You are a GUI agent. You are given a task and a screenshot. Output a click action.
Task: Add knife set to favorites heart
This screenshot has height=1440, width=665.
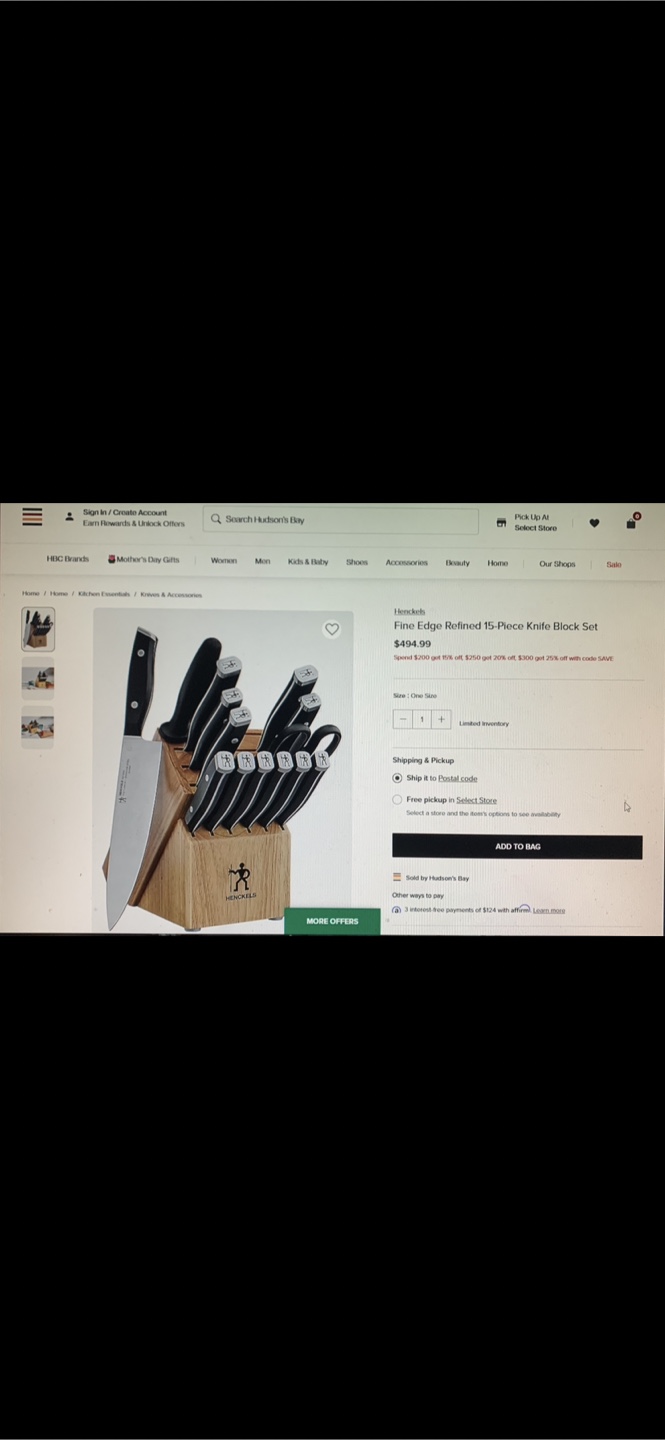332,629
